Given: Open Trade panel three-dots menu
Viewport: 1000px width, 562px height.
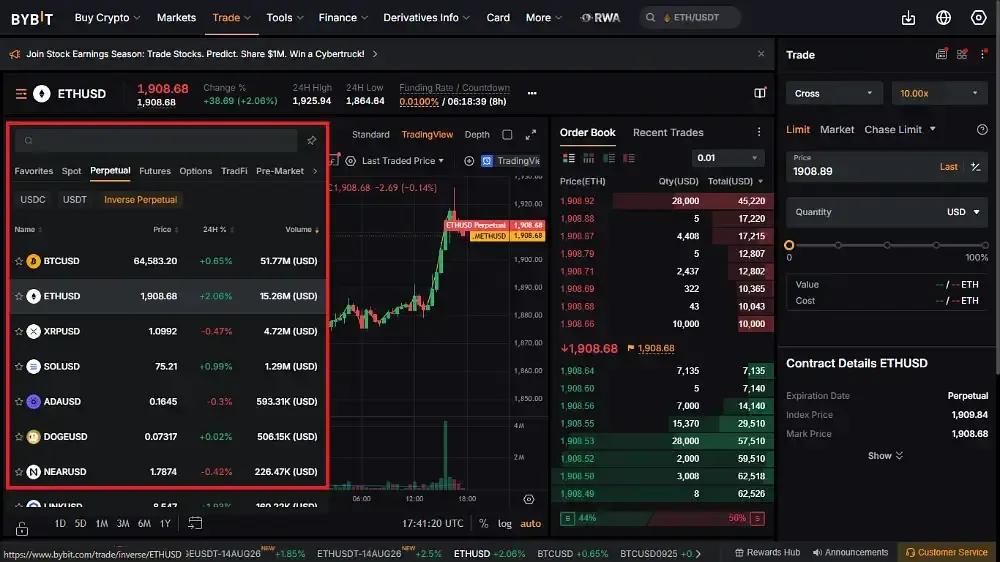Looking at the screenshot, I should (x=983, y=54).
